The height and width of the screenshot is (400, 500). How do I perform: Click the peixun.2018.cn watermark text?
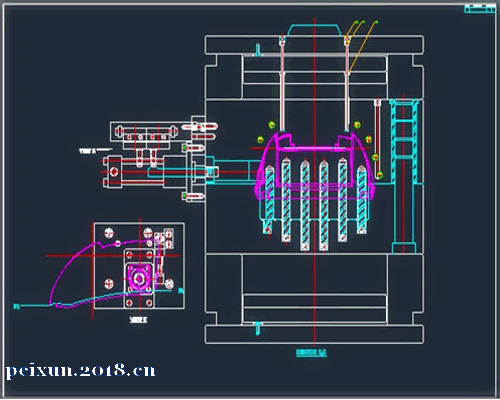coord(81,371)
